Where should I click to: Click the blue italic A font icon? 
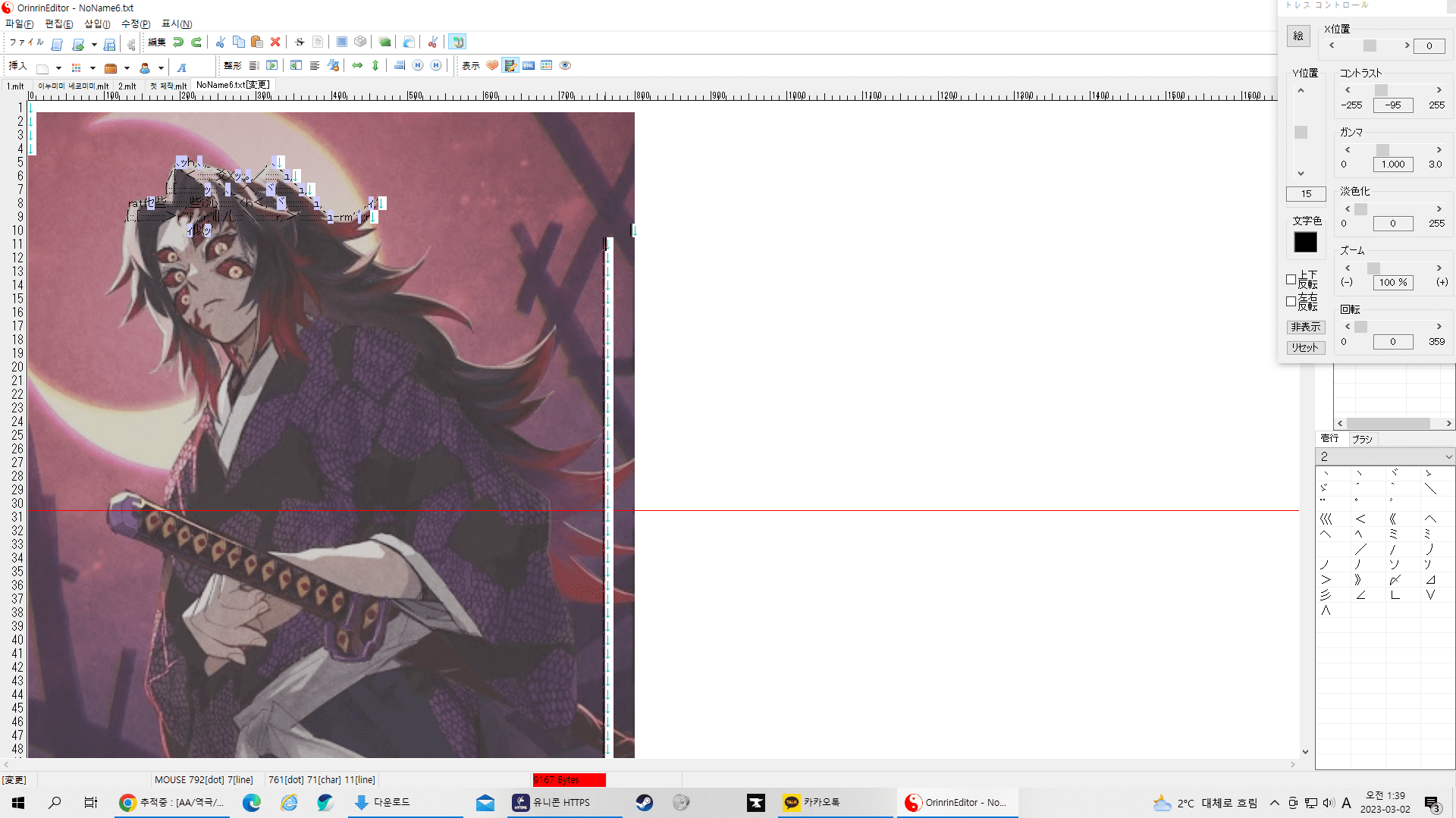pos(182,67)
